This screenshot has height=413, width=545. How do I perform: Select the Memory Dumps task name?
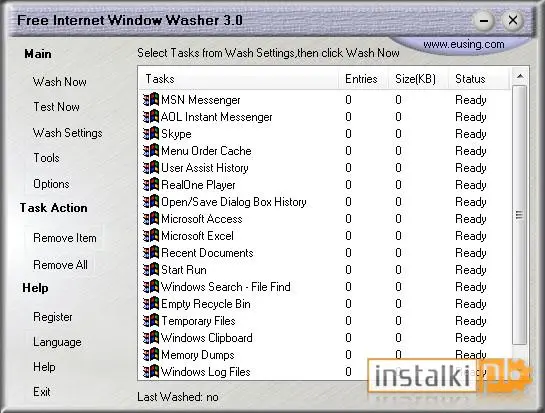click(198, 355)
